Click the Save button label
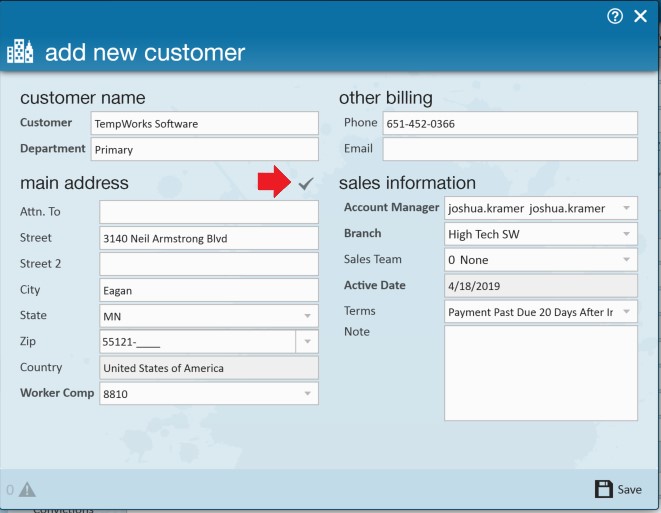Screen dimensions: 661x513 tap(629, 489)
